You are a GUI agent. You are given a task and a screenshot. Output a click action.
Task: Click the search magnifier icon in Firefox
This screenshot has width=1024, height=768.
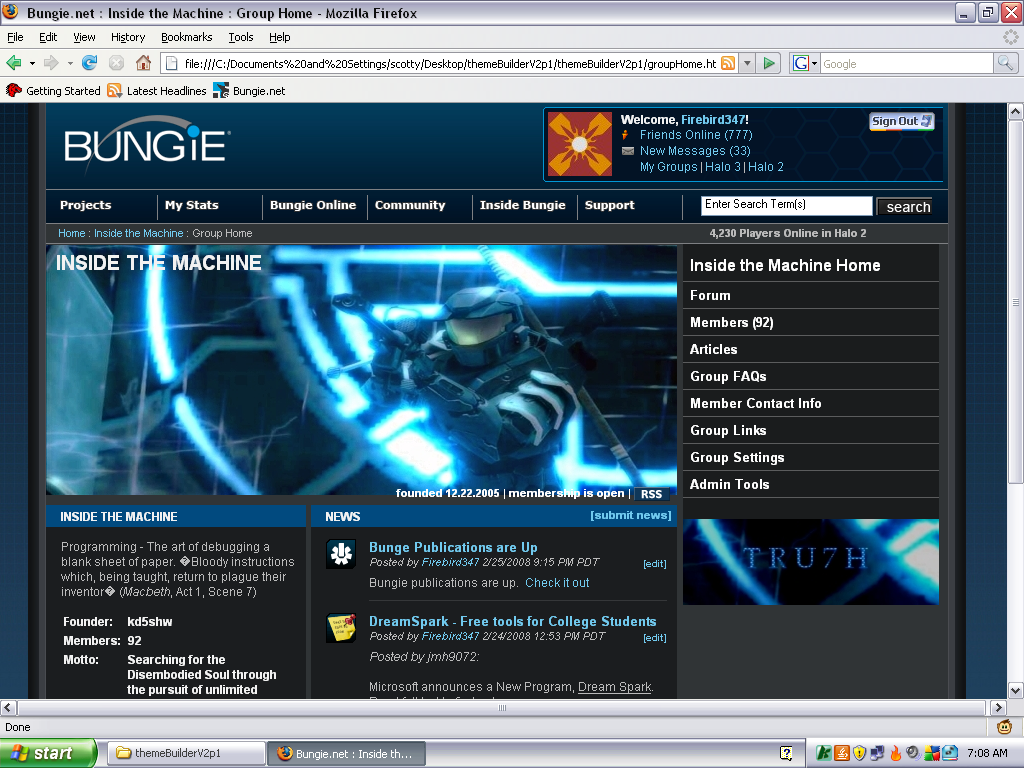pyautogui.click(x=1005, y=63)
